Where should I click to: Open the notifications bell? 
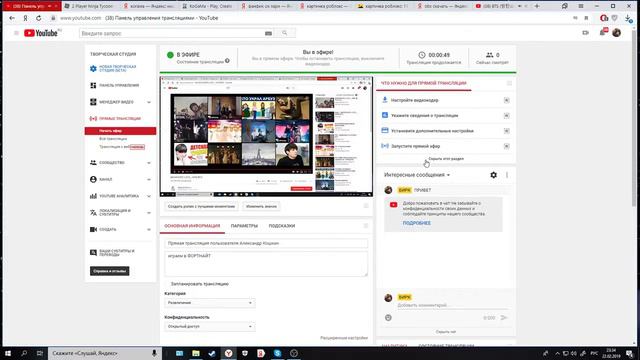pos(603,32)
